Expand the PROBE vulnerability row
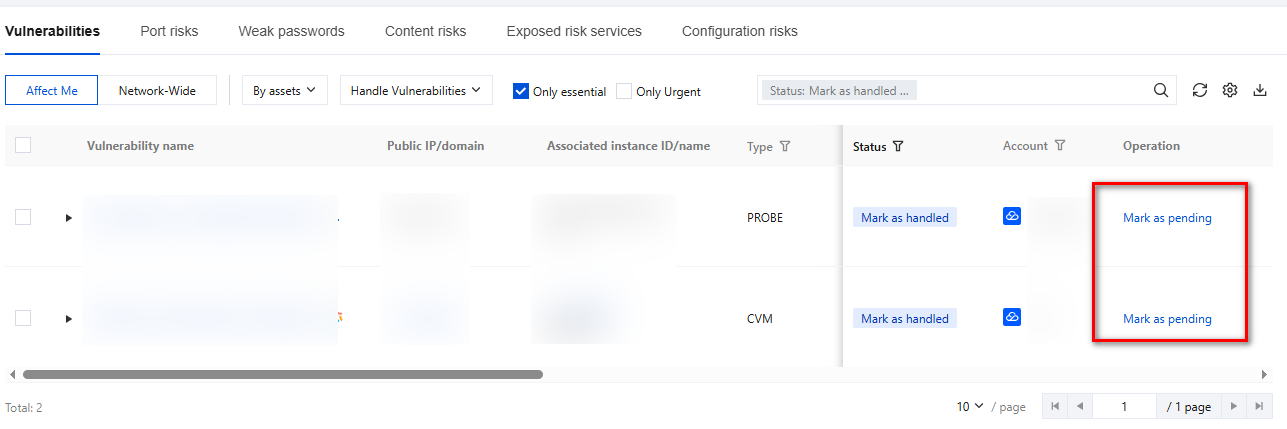 pyautogui.click(x=69, y=217)
